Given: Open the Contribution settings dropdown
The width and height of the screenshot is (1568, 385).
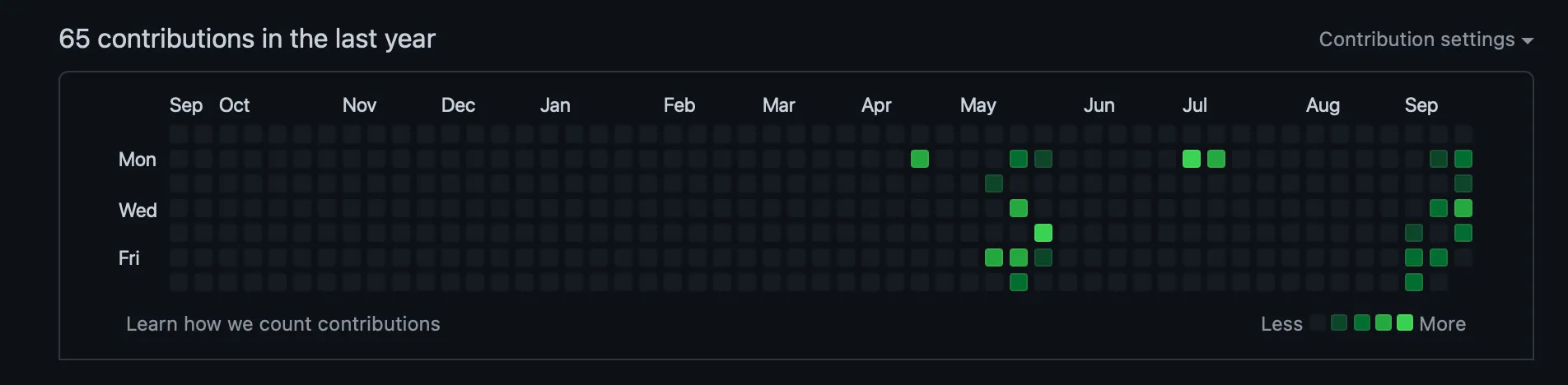Looking at the screenshot, I should point(1416,39).
